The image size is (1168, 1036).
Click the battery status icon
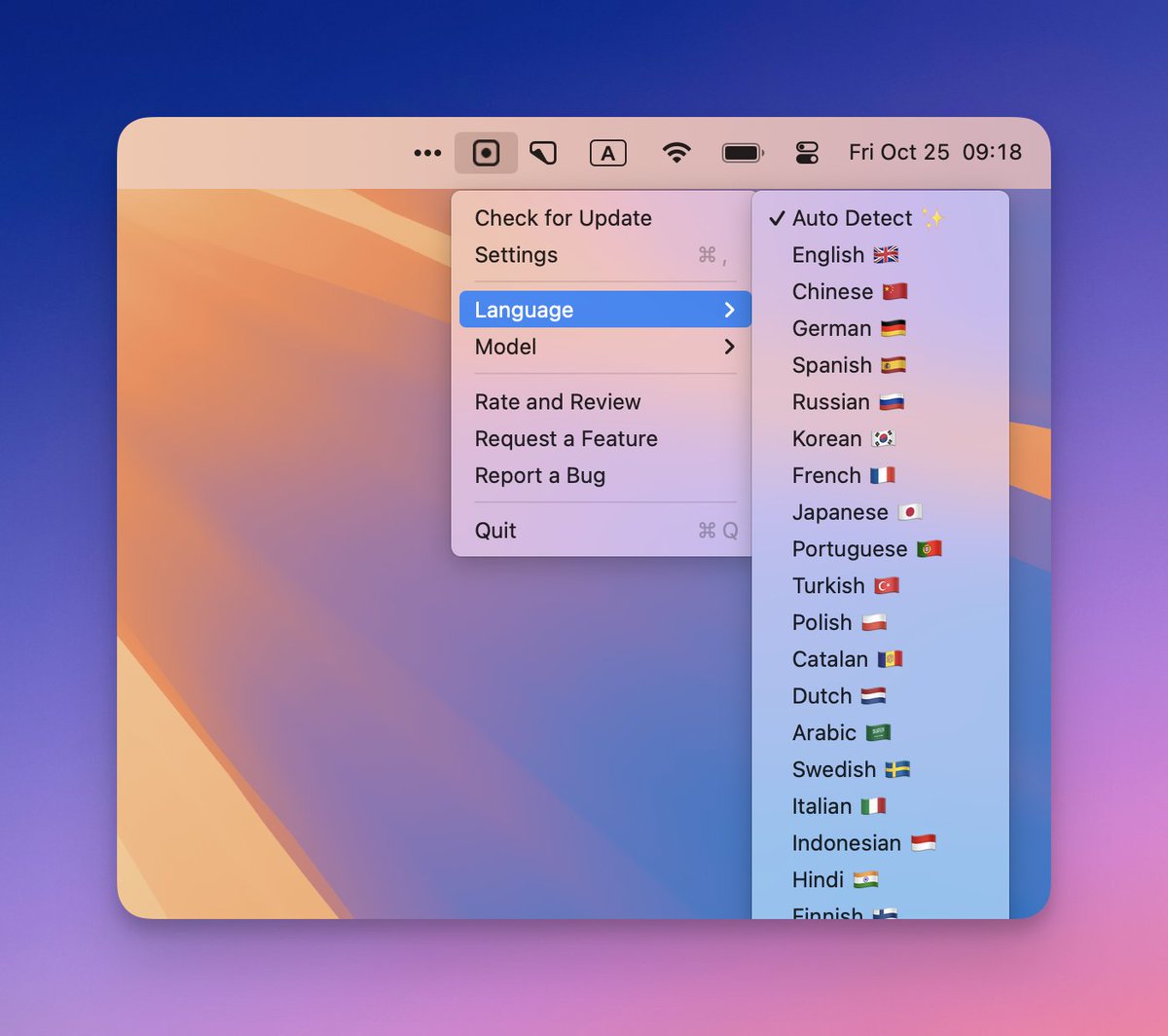click(x=742, y=153)
